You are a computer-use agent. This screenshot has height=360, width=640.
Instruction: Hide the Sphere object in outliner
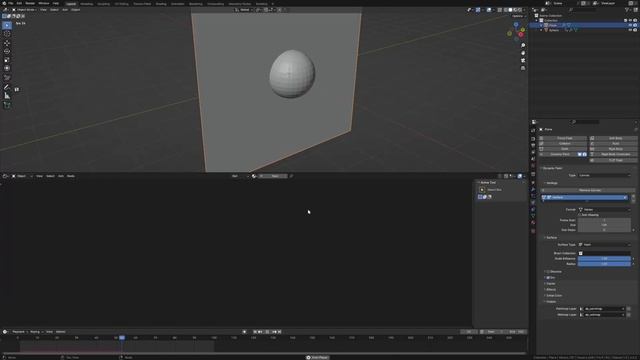(630, 30)
